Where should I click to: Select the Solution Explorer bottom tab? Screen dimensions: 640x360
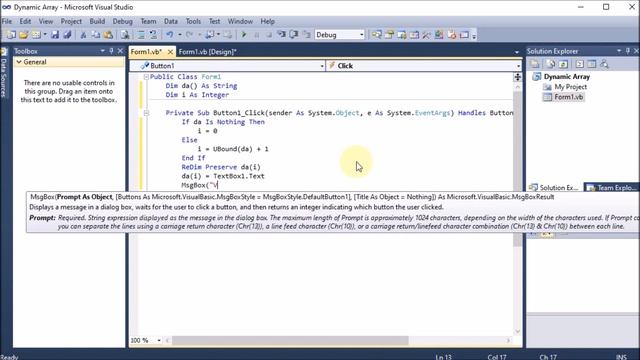pos(554,188)
